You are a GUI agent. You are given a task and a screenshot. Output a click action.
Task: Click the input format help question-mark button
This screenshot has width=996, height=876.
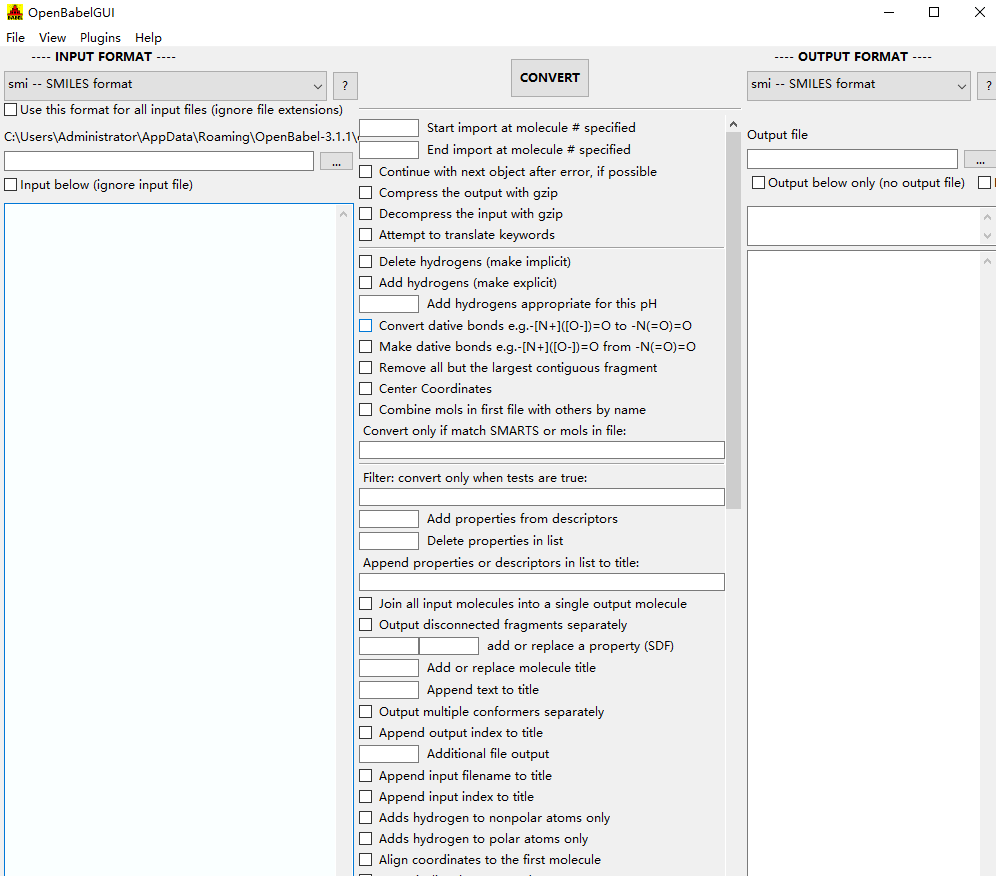click(x=344, y=86)
